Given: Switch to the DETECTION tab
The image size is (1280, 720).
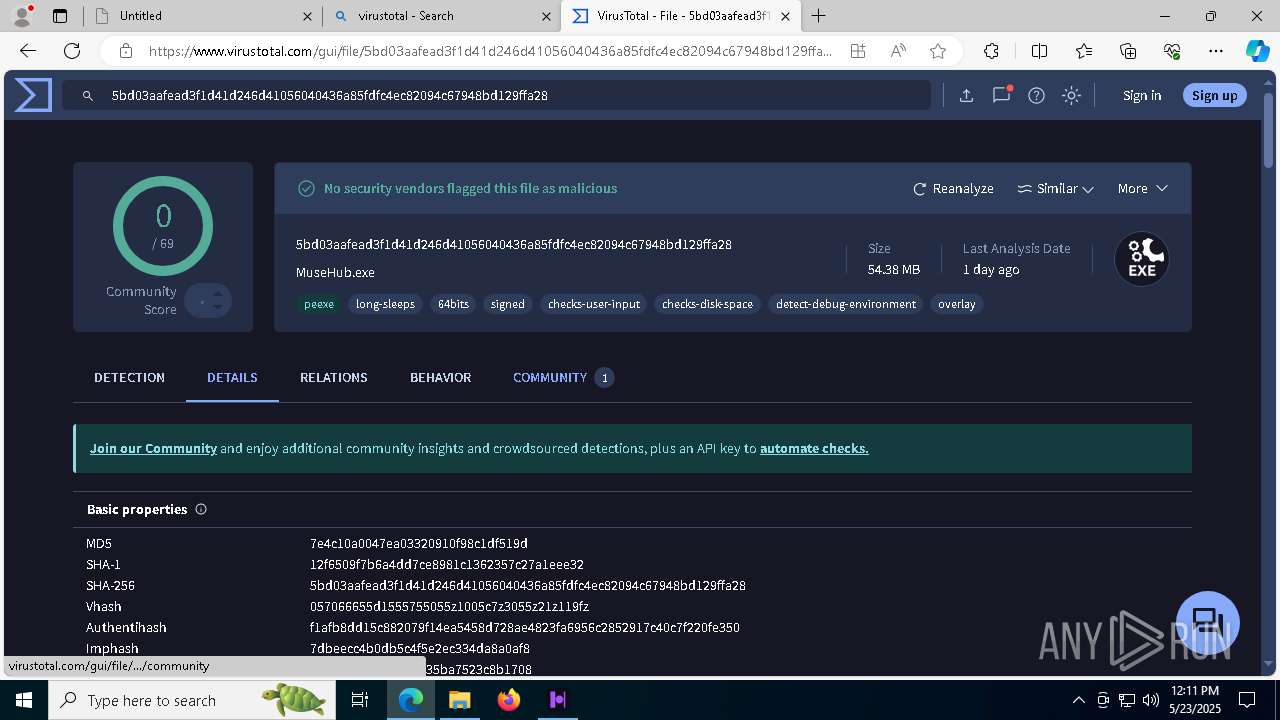Looking at the screenshot, I should pos(129,377).
